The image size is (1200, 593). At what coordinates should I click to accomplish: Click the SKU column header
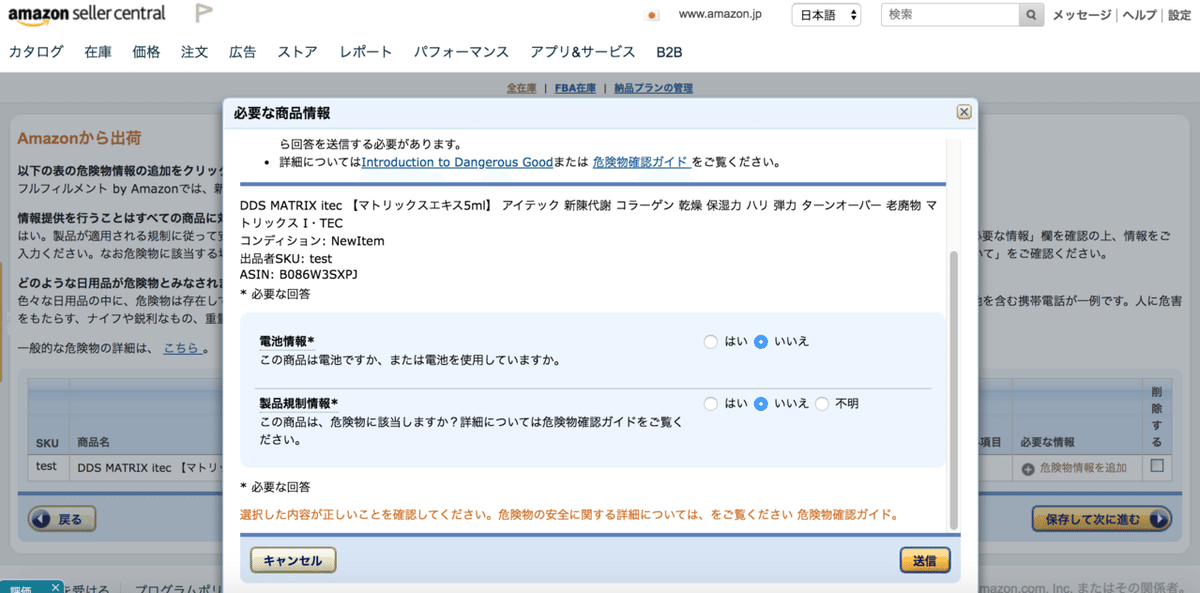[47, 442]
